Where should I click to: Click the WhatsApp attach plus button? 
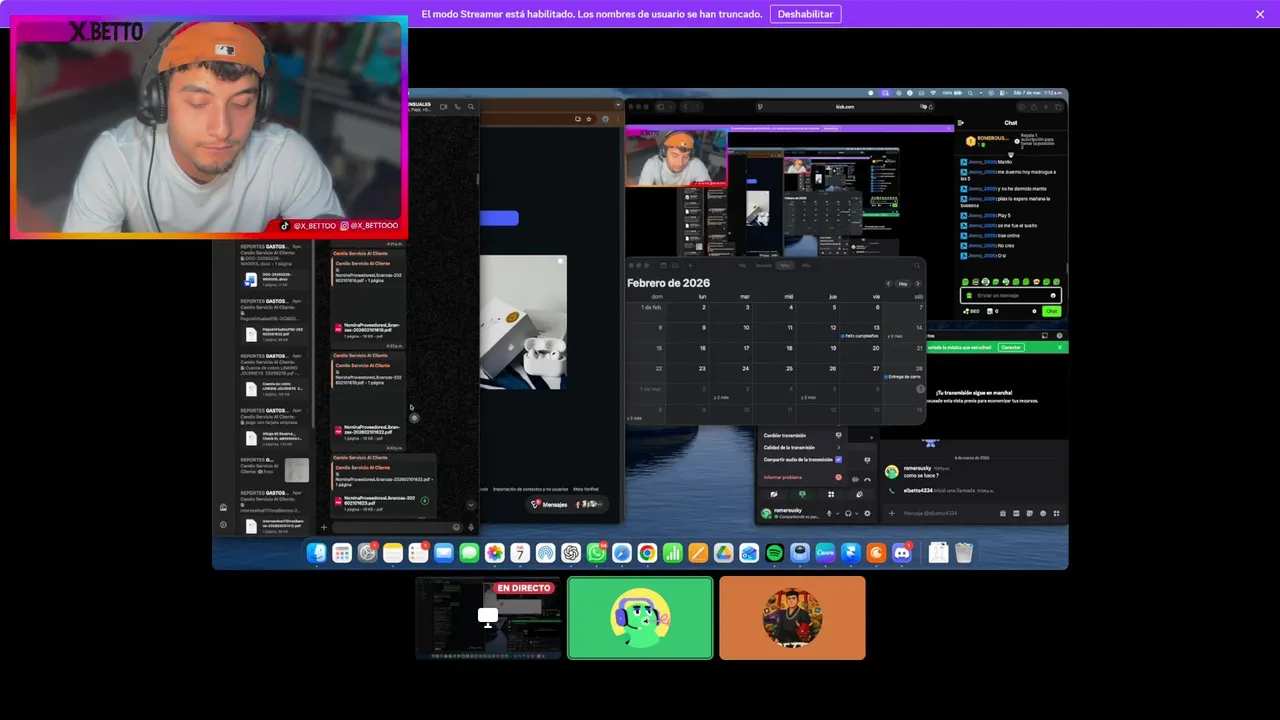323,527
